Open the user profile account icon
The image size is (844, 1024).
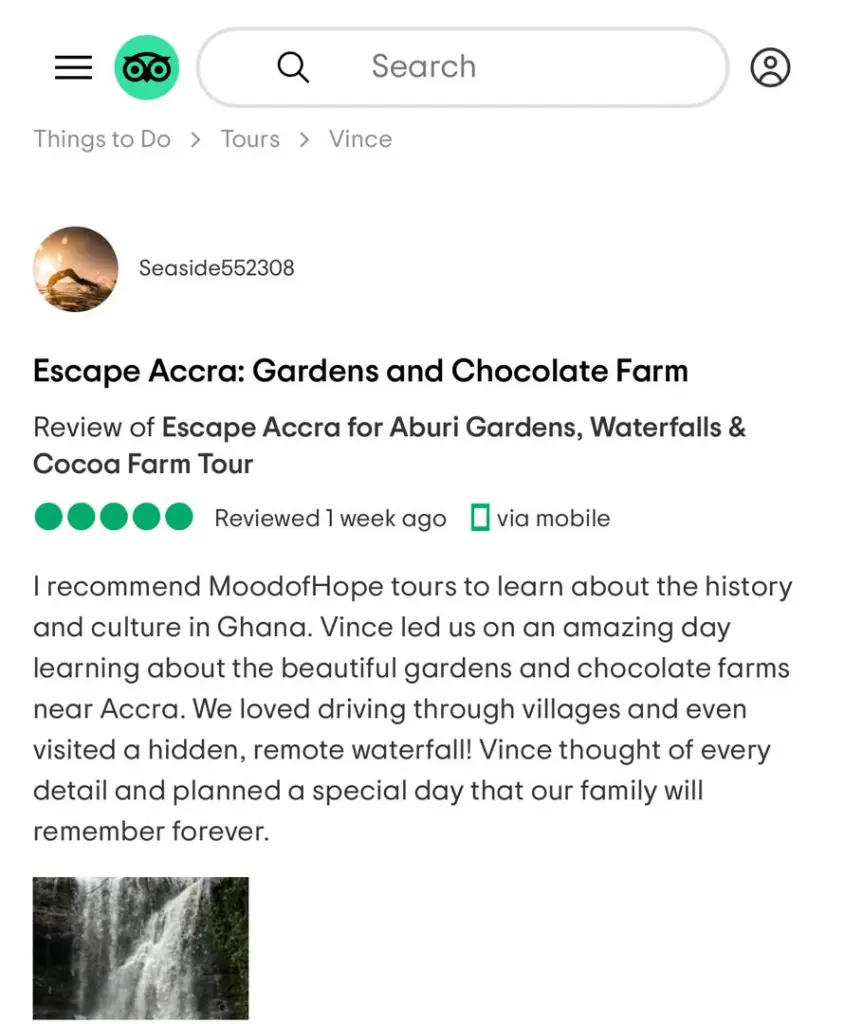[770, 67]
